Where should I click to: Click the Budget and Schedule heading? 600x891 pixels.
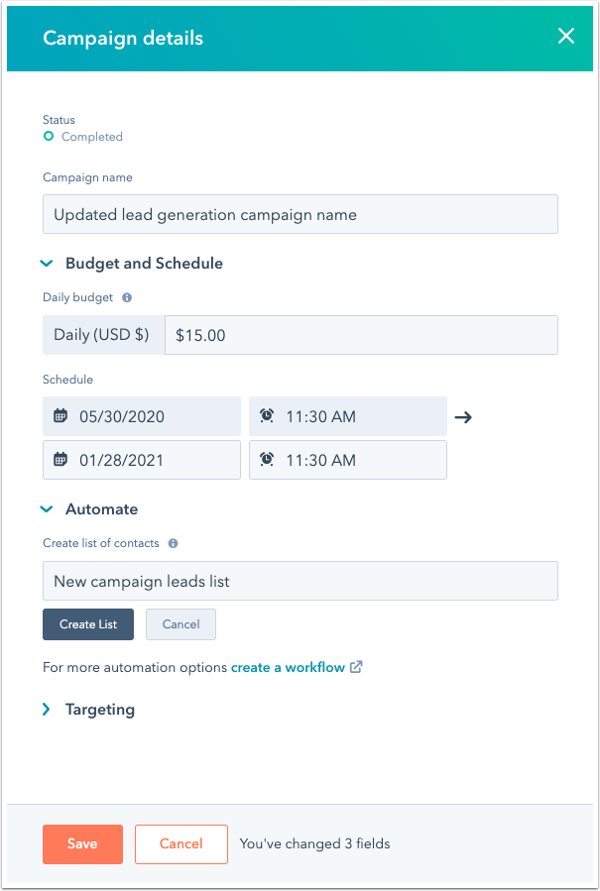(144, 263)
